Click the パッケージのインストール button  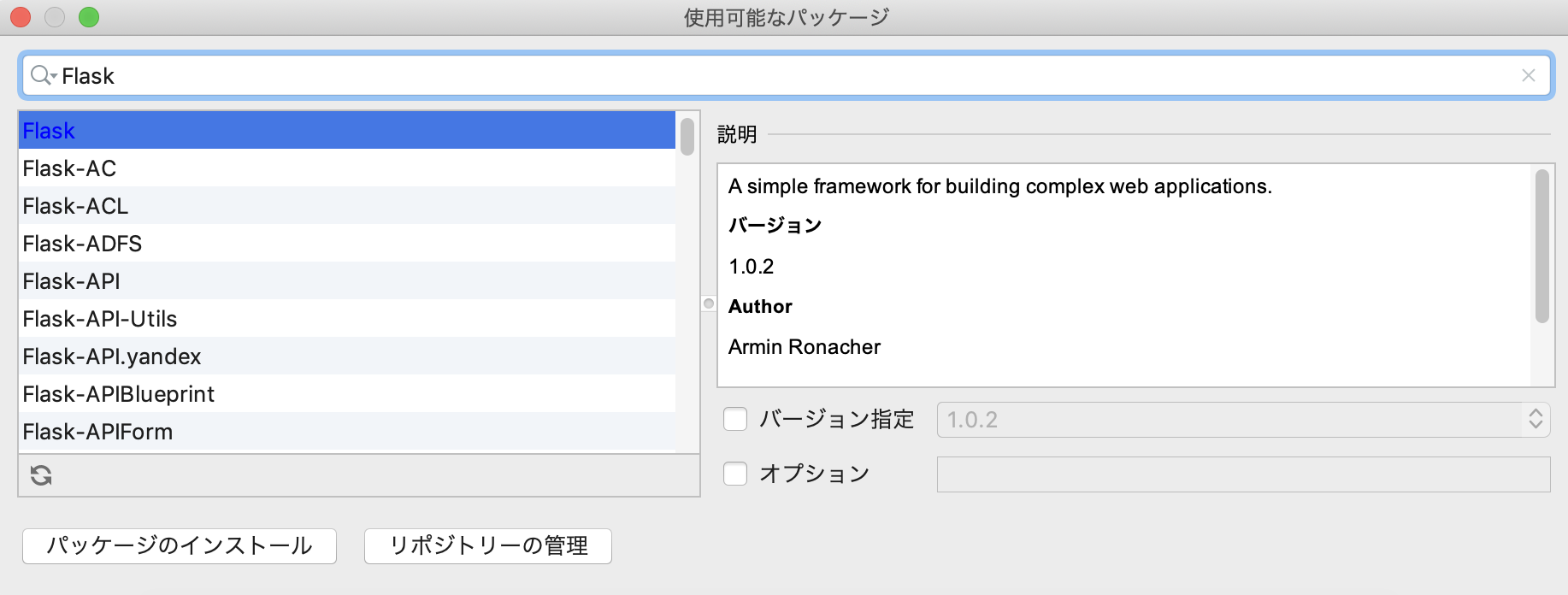point(180,545)
